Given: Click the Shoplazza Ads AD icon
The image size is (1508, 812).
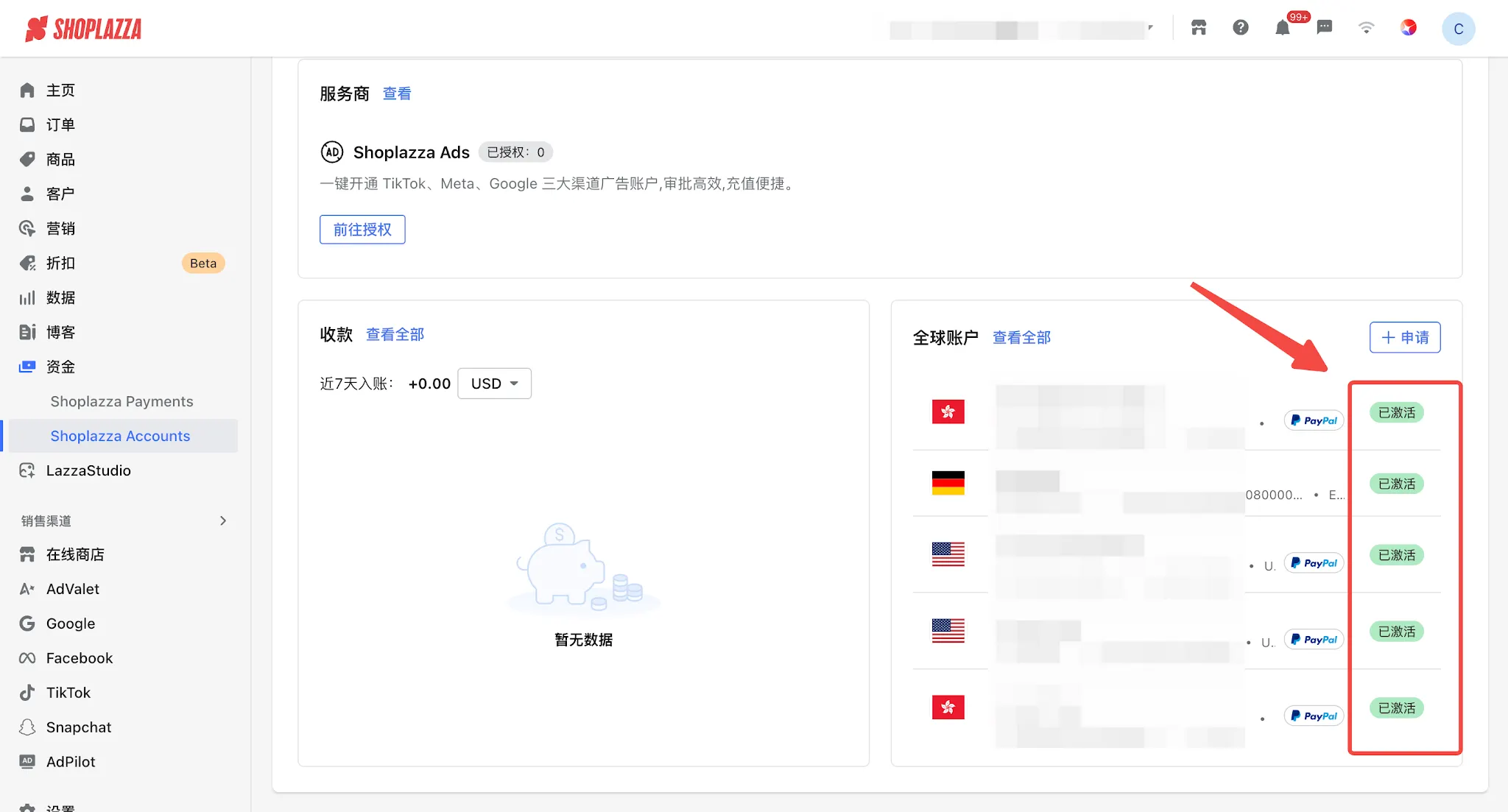Looking at the screenshot, I should click(332, 152).
